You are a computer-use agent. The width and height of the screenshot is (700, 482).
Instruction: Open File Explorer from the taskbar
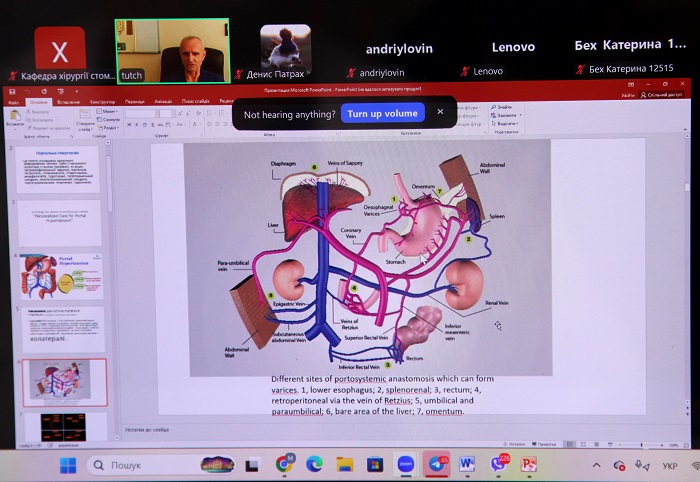tap(345, 464)
